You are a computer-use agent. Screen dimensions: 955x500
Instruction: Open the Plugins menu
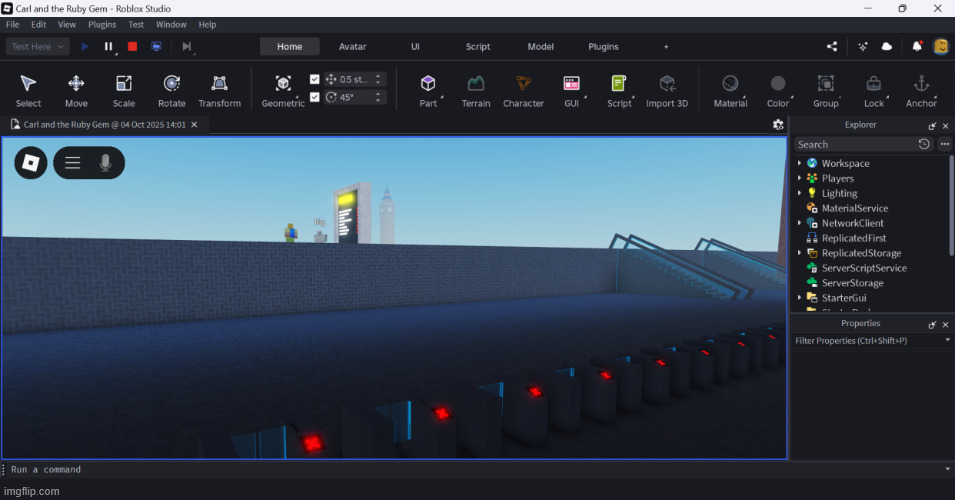click(102, 24)
